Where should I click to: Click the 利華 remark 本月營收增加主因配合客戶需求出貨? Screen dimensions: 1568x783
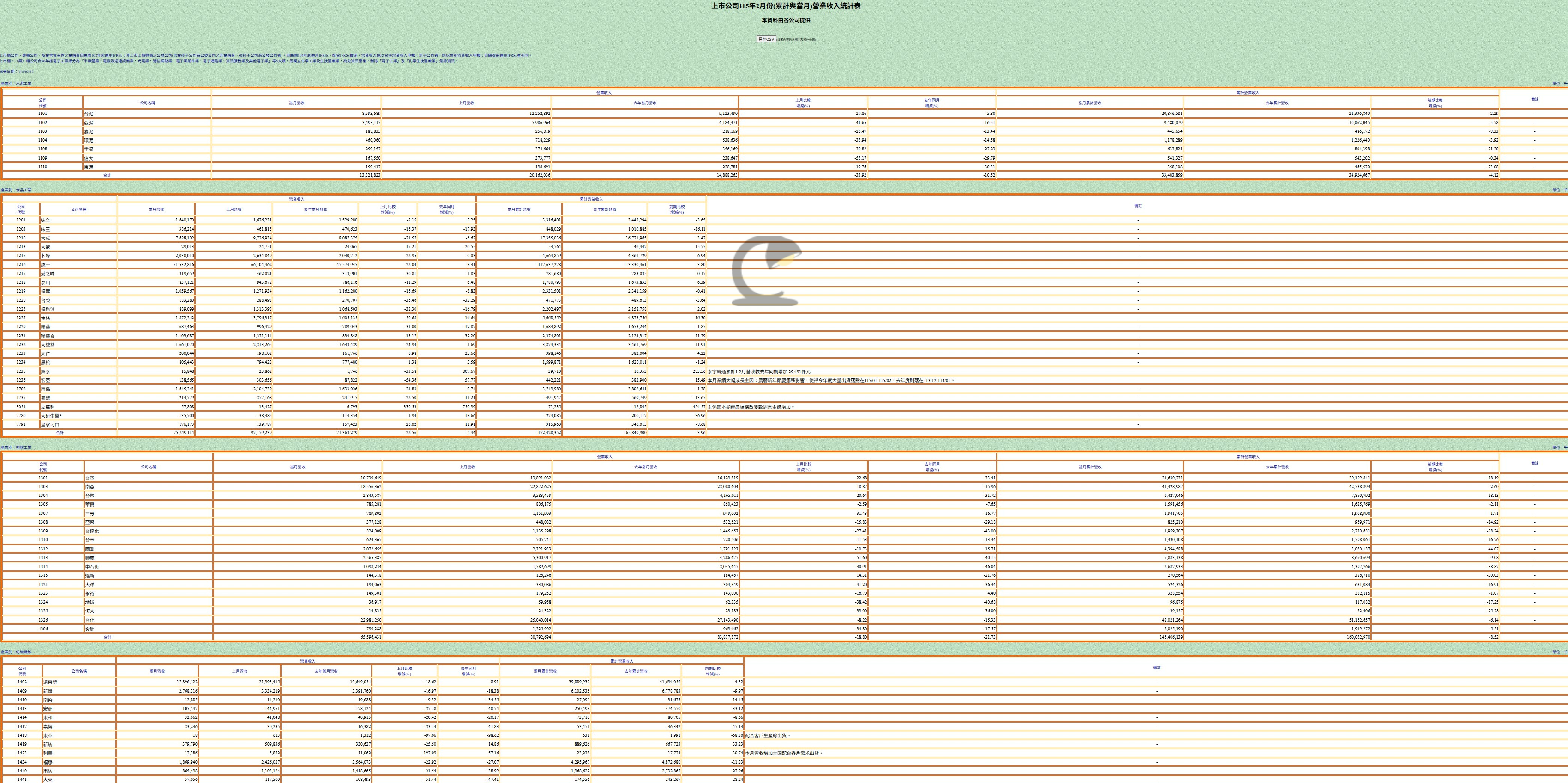coord(783,753)
